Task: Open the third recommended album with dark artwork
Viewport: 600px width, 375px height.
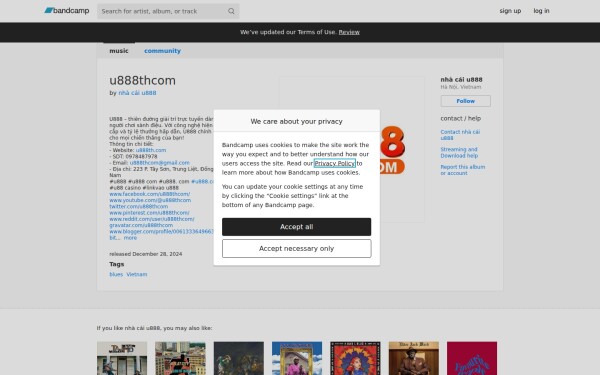Action: [238, 358]
